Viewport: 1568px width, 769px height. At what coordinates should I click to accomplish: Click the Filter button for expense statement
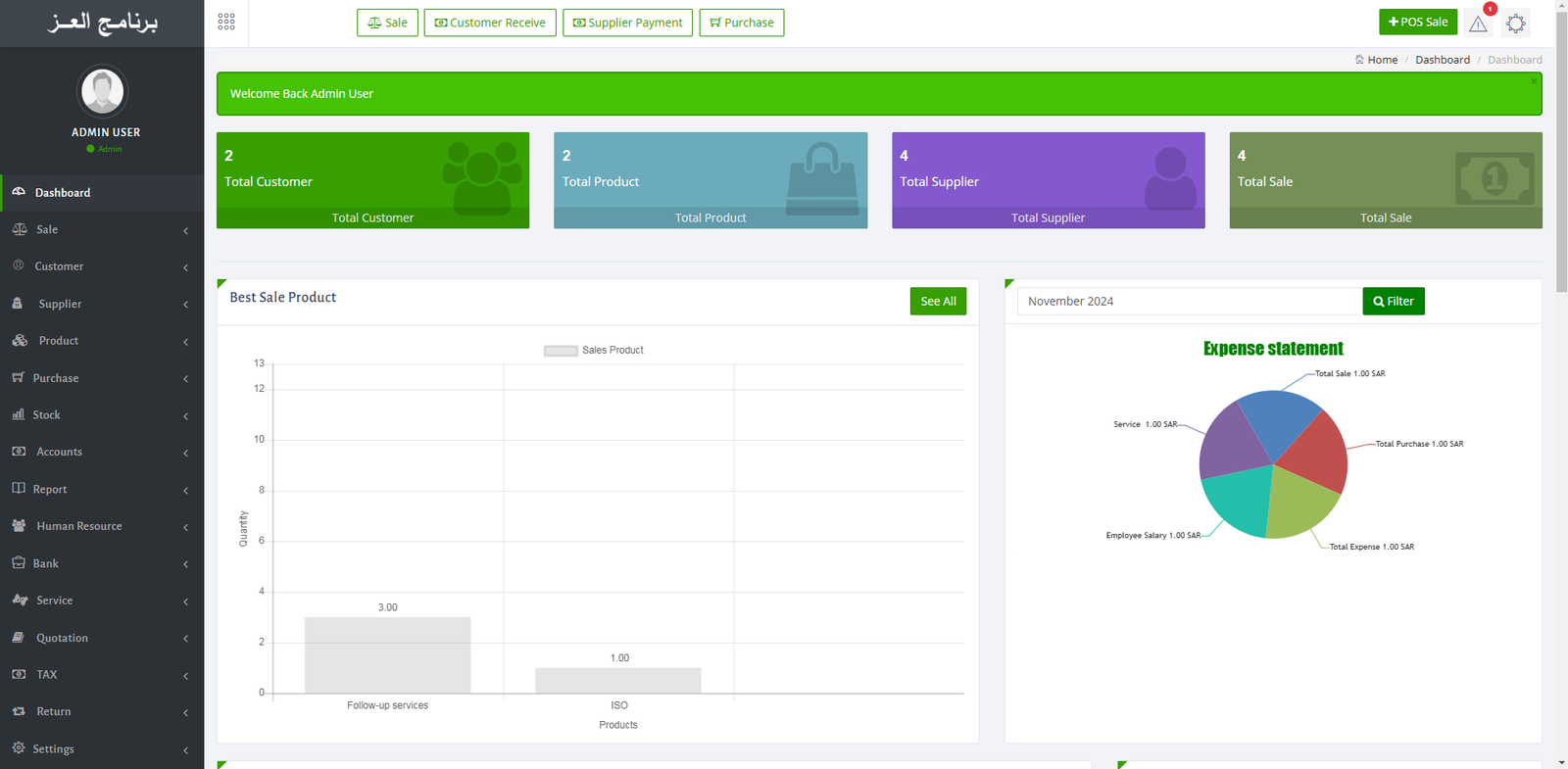pos(1393,302)
